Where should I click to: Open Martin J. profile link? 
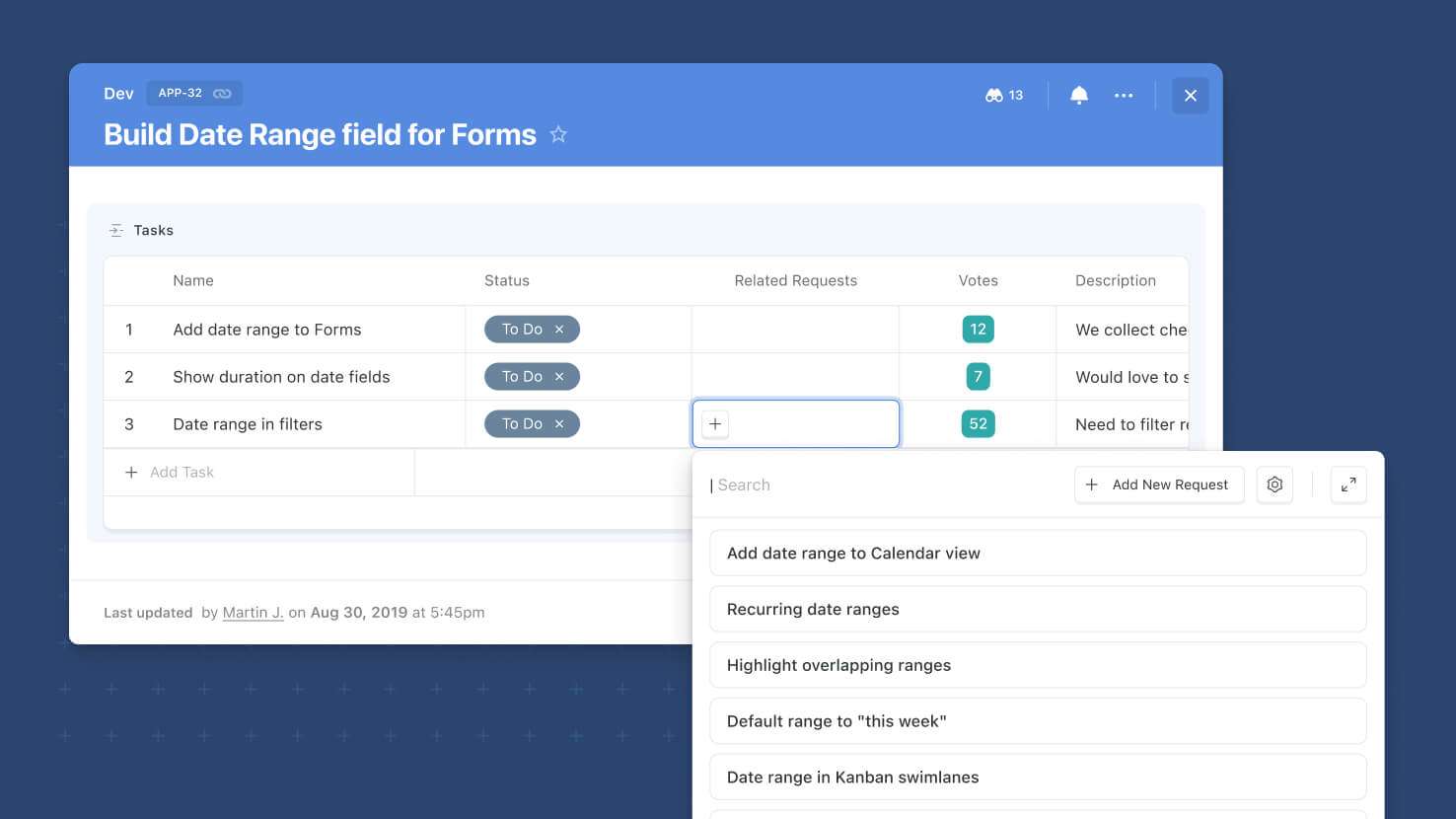253,613
